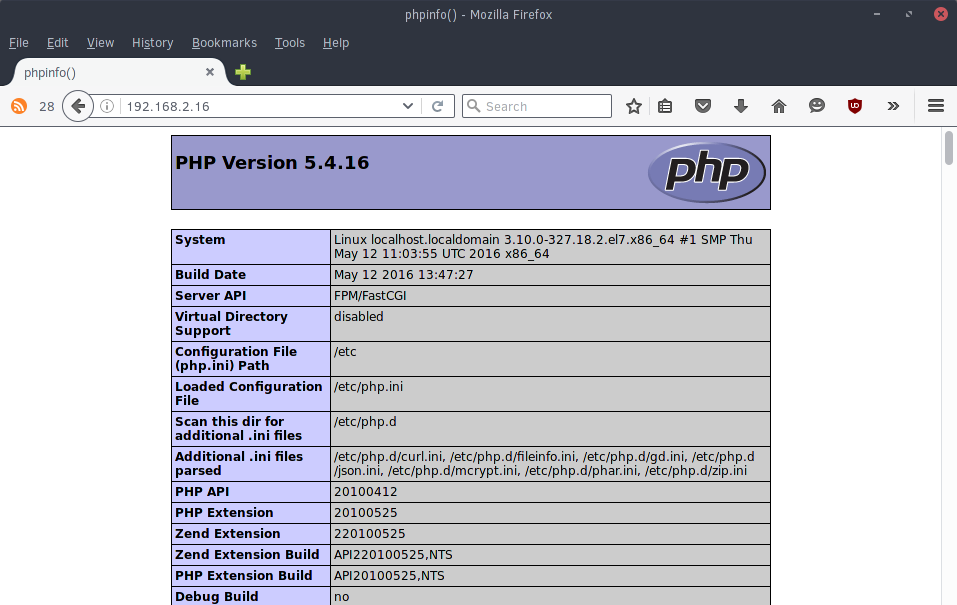Click the disabled value

pos(359,317)
